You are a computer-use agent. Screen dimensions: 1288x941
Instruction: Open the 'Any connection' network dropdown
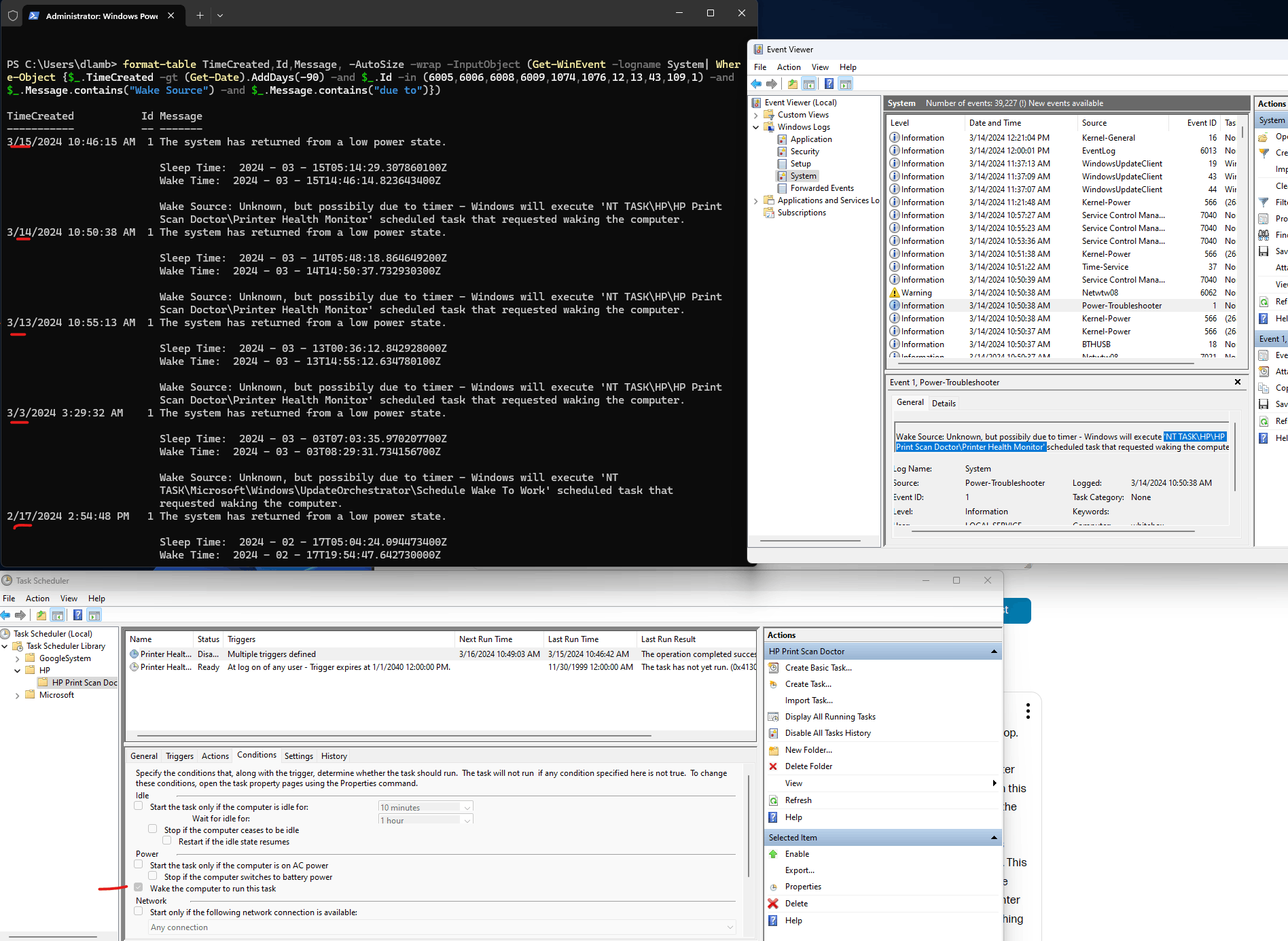coord(442,927)
